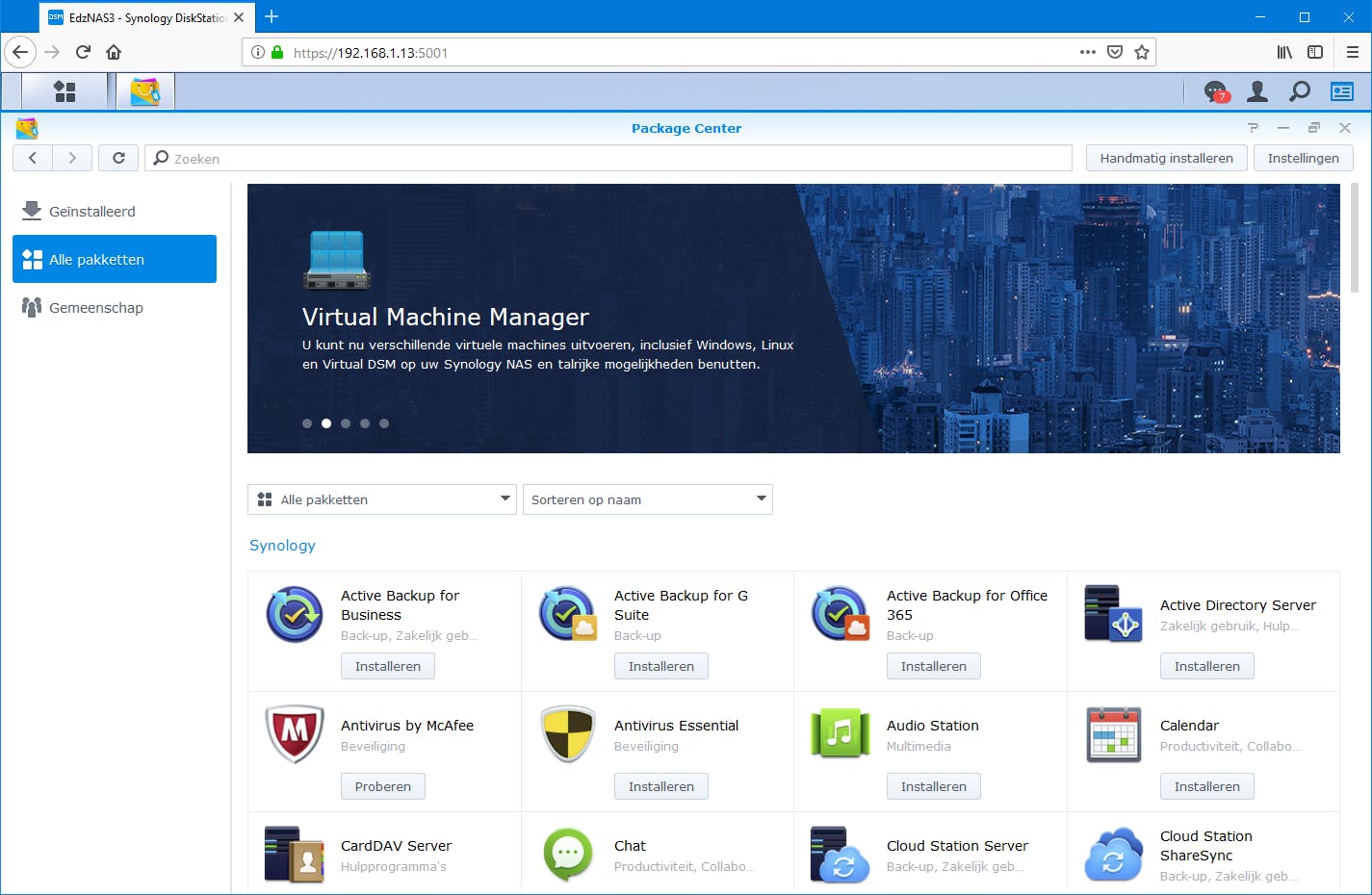Expand the Sorteren op naam dropdown
Image resolution: width=1372 pixels, height=895 pixels.
click(x=648, y=499)
